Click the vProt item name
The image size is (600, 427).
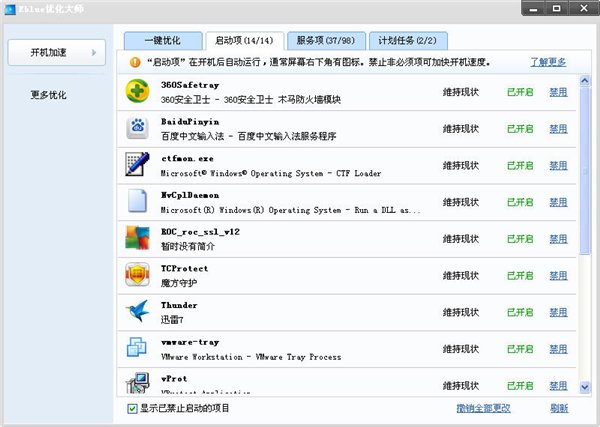(x=174, y=379)
